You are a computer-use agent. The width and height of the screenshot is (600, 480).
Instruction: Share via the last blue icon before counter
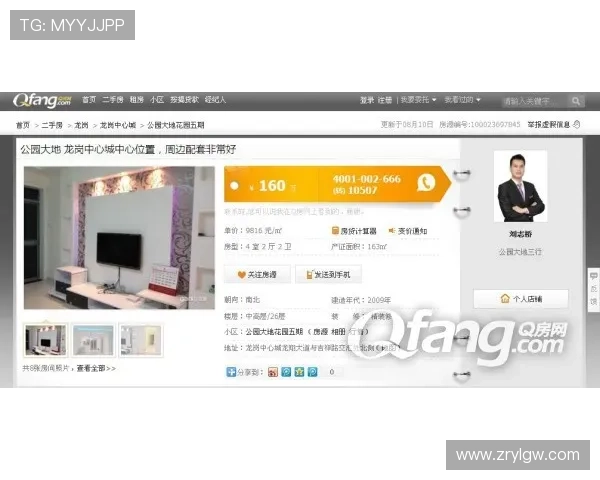[x=313, y=372]
